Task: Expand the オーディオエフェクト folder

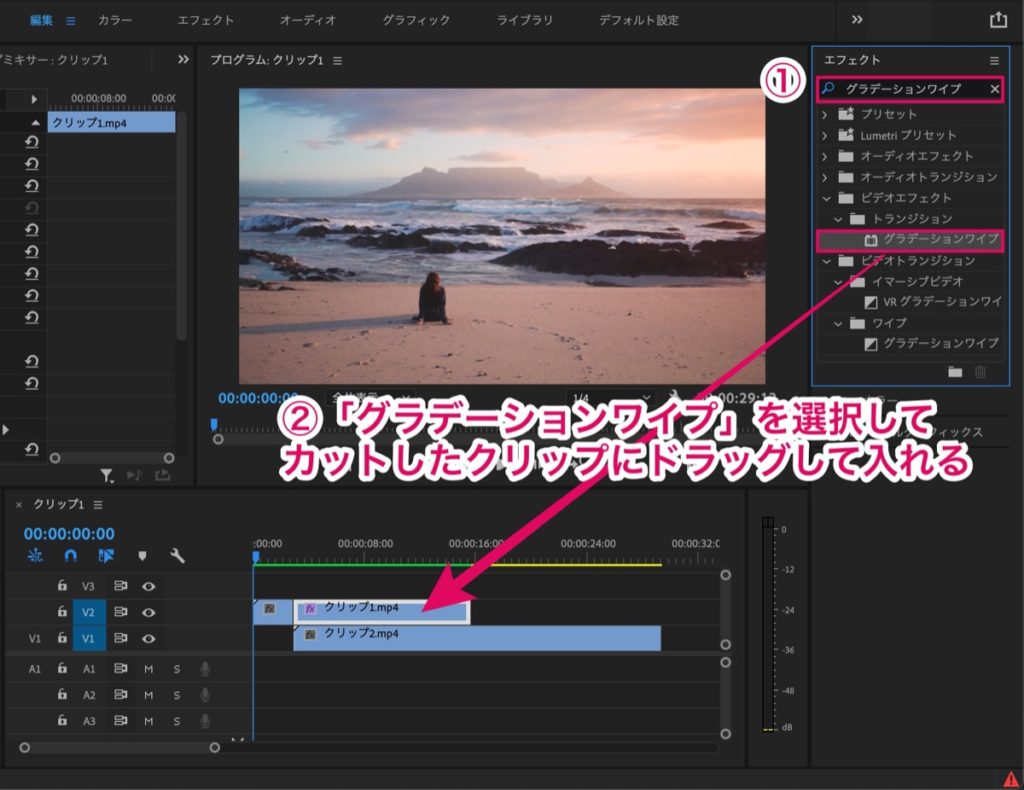Action: click(825, 157)
